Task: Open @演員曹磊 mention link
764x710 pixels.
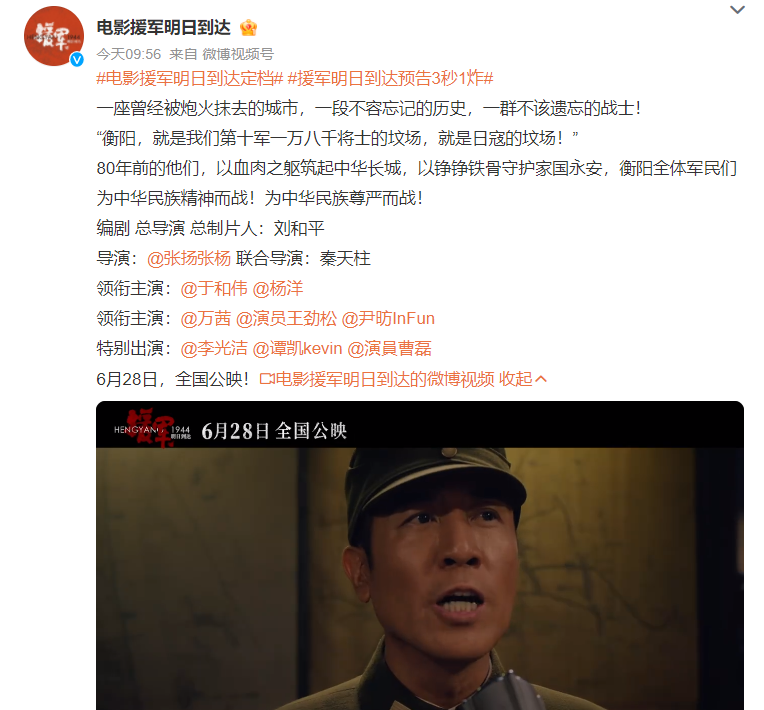Action: coord(389,348)
